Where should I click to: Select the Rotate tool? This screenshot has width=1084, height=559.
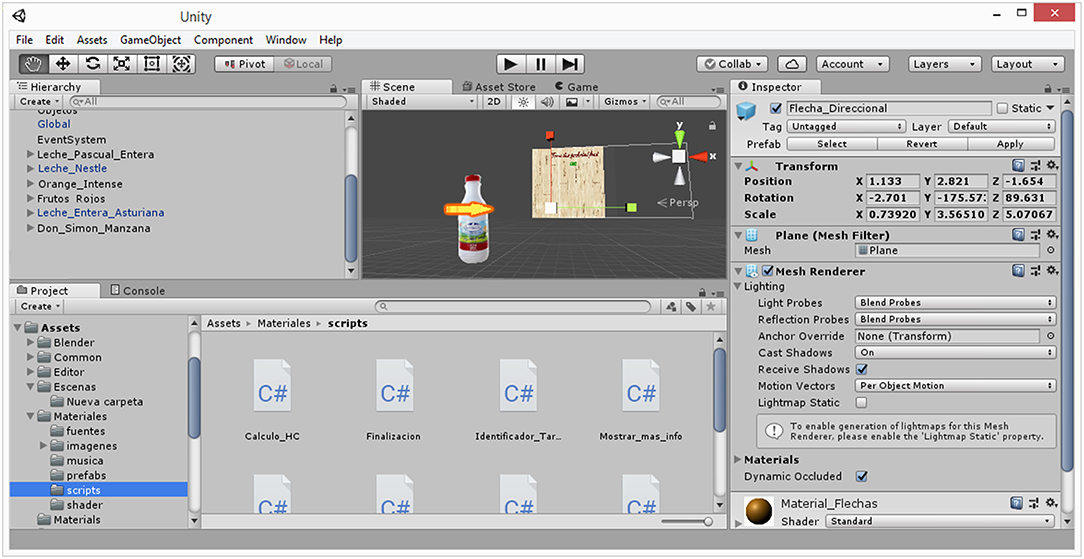pyautogui.click(x=93, y=64)
